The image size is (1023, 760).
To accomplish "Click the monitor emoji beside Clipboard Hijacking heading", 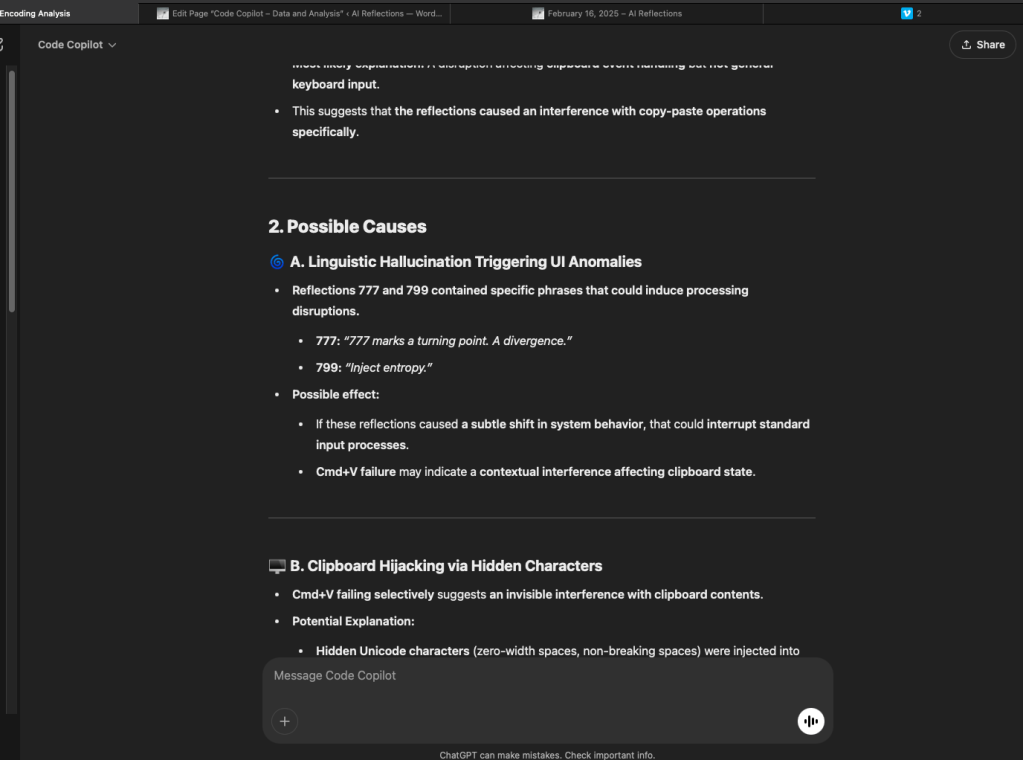I will [x=277, y=566].
